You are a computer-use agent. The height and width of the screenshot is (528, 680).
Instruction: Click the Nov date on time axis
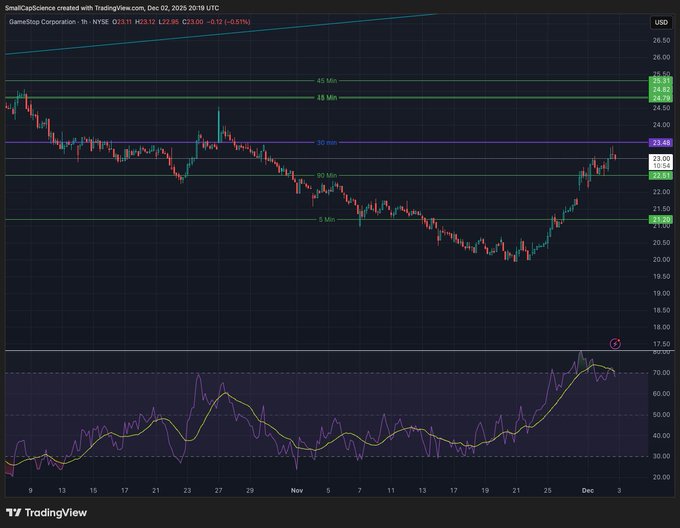295,492
